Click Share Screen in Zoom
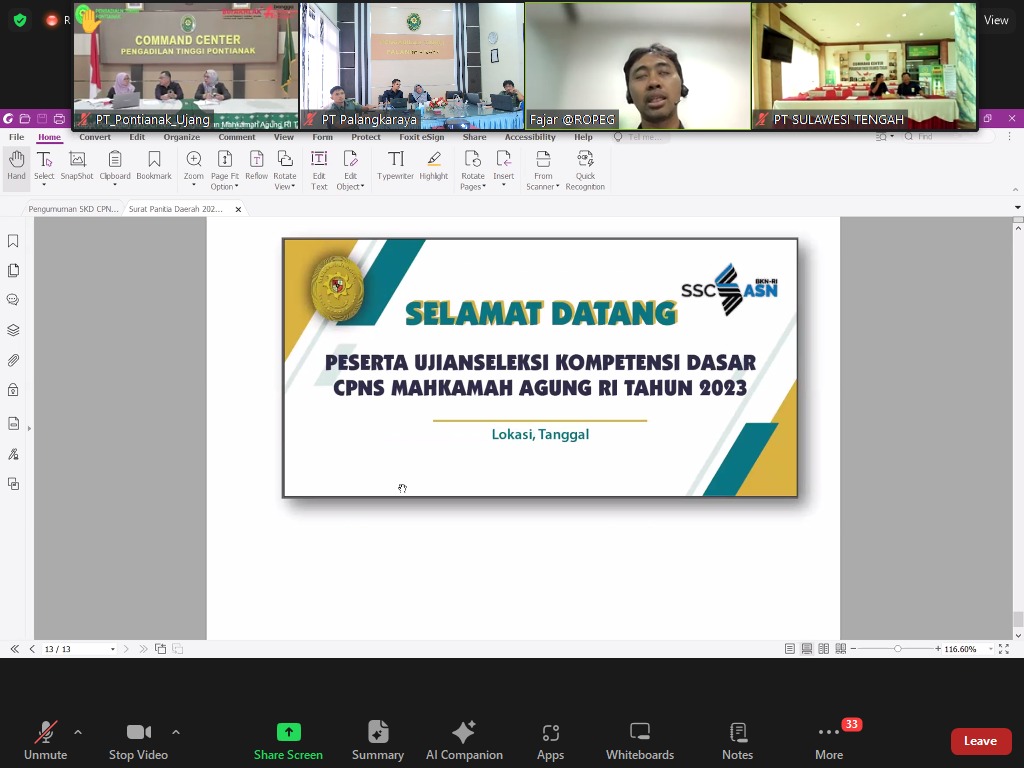Screen dimensions: 1024x768 click(288, 741)
